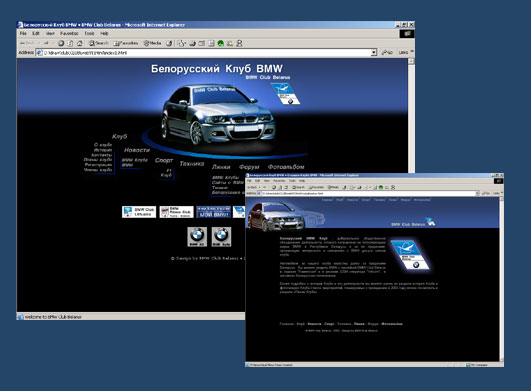Screen dimensions: 531x391
Task: Click the Refresh icon in main browser toolbar
Action: (70, 43)
